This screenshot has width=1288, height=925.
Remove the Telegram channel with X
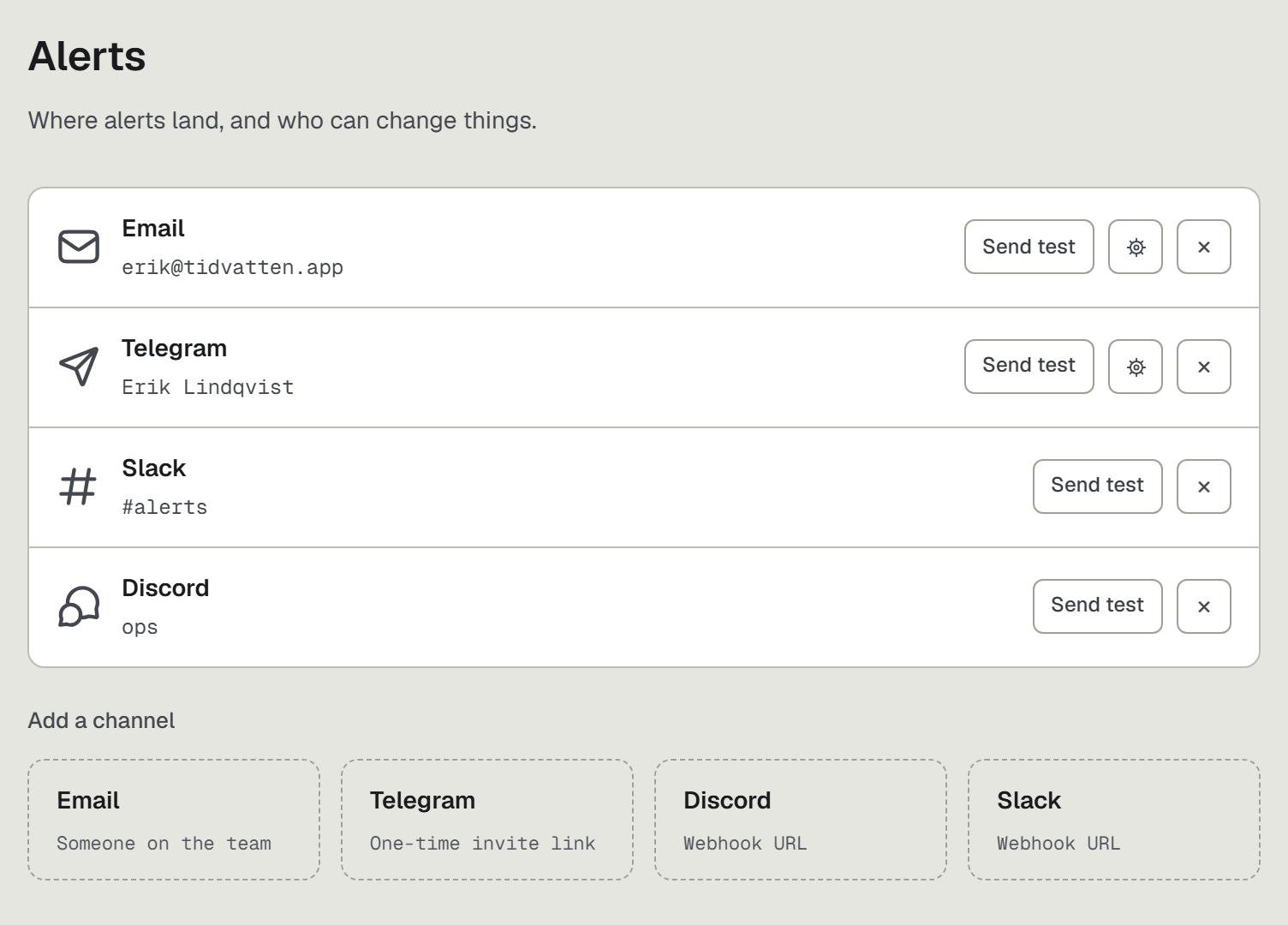1203,367
